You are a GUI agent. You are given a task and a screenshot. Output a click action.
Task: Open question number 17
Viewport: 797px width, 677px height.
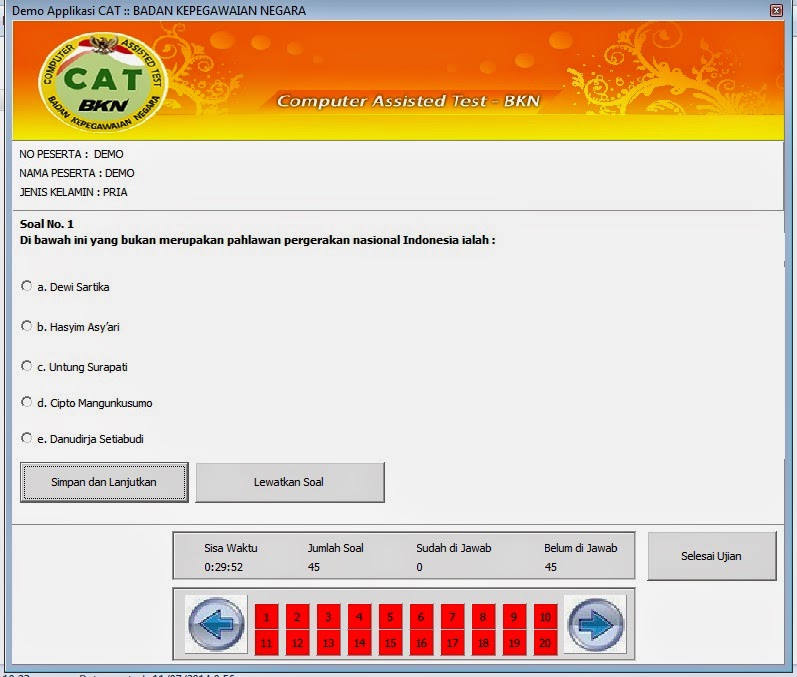pyautogui.click(x=452, y=642)
